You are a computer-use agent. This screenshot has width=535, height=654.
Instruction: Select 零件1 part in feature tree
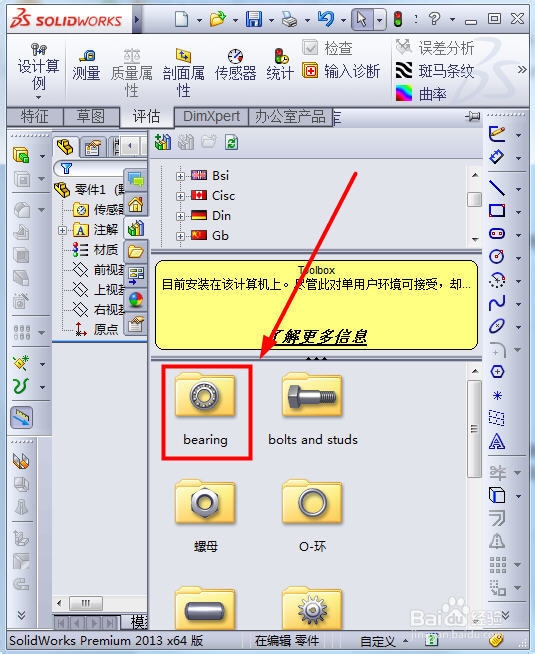point(89,190)
